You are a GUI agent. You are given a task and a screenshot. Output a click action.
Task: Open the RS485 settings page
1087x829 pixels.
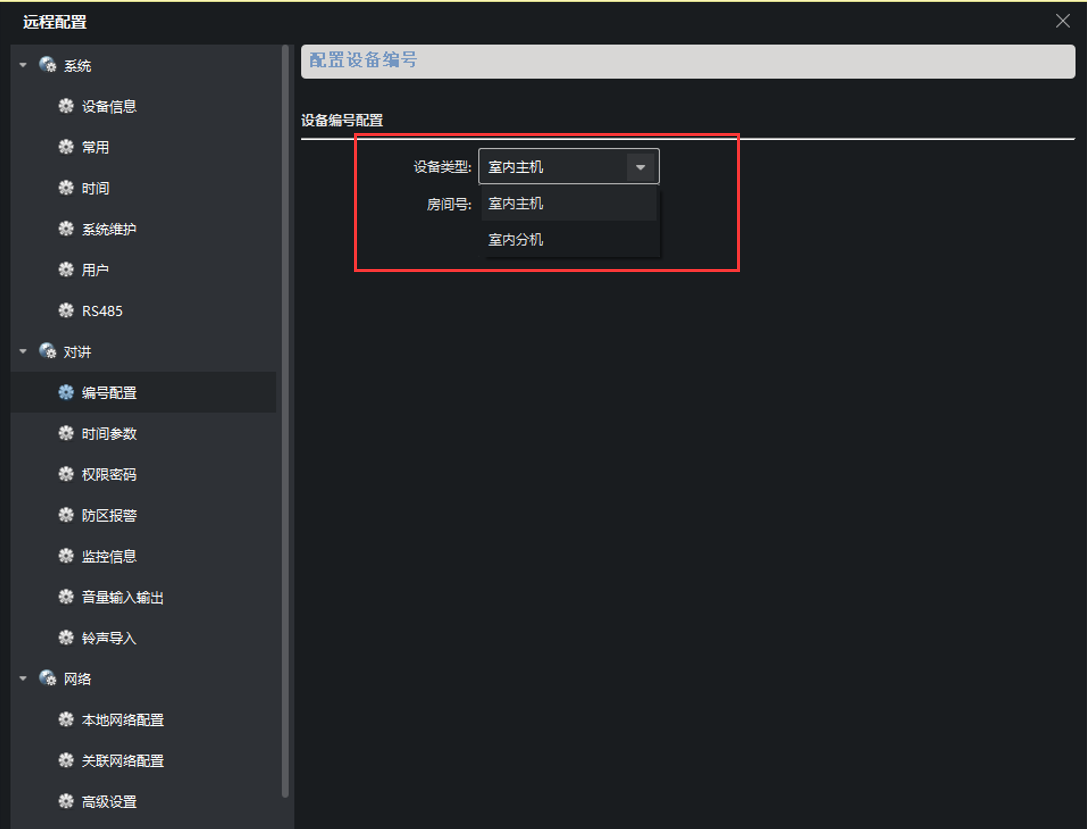(102, 311)
